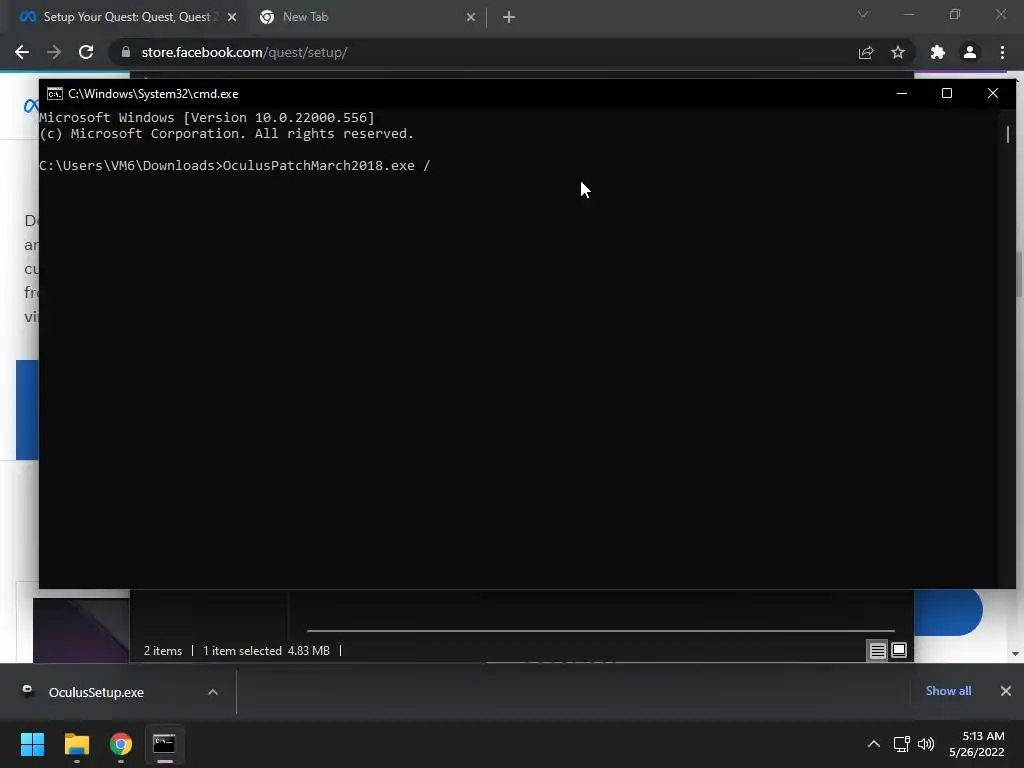
Task: Click the OculusPatchMarch2018.exe command line
Action: click(x=234, y=165)
